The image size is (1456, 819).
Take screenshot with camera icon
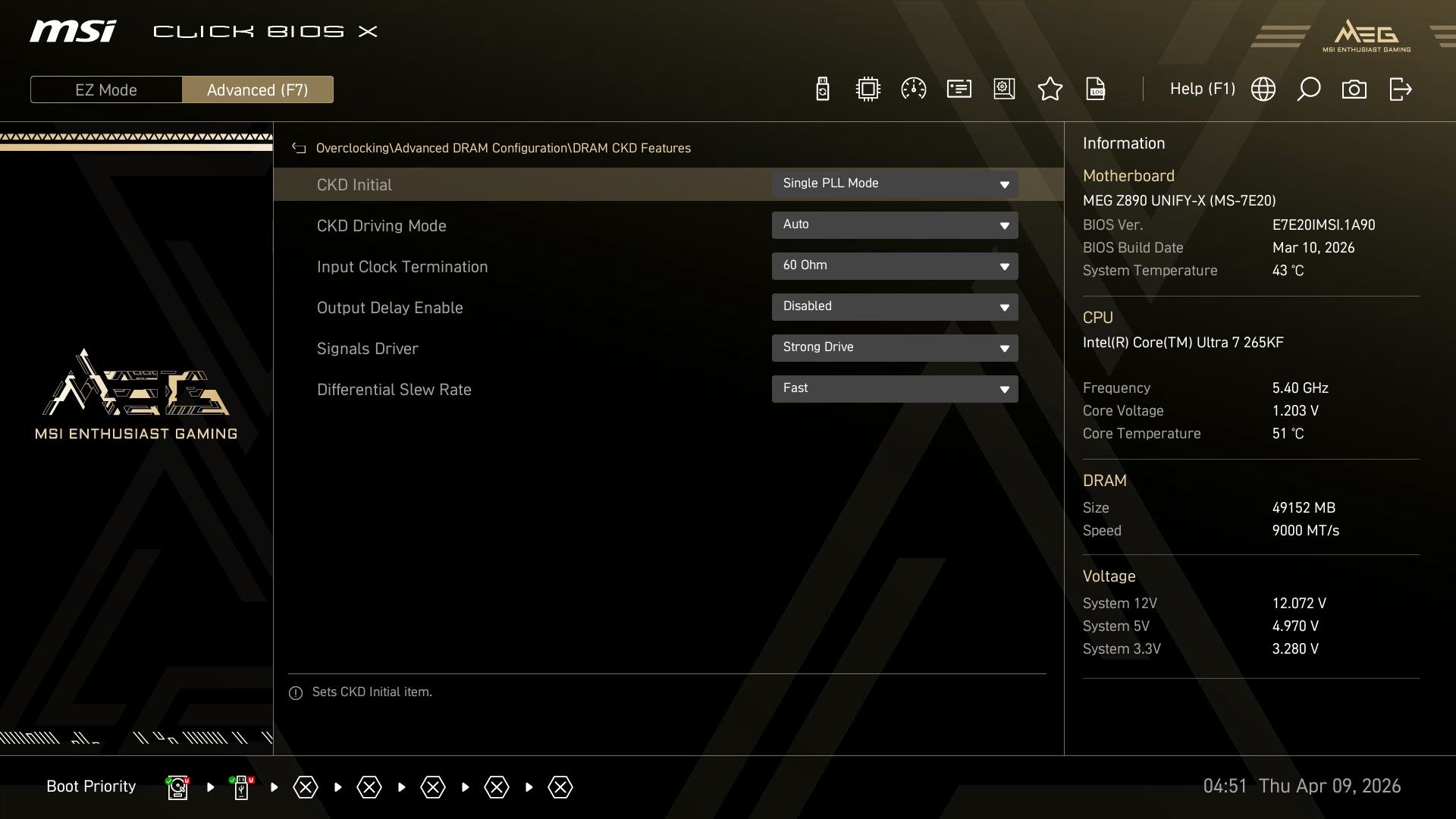(x=1354, y=89)
